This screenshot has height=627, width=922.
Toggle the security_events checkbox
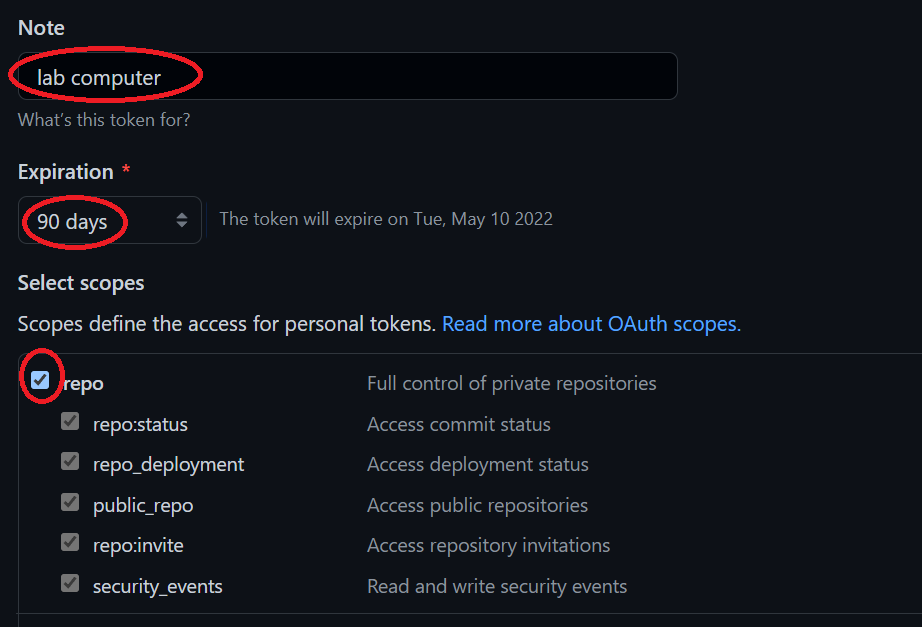pos(70,583)
